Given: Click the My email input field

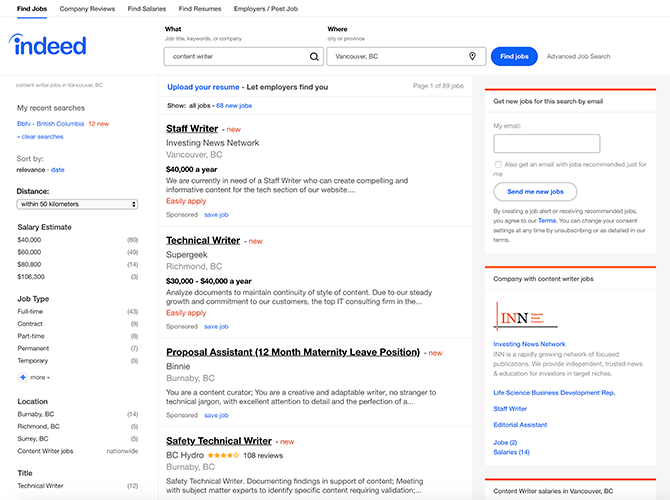Looking at the screenshot, I should point(547,144).
